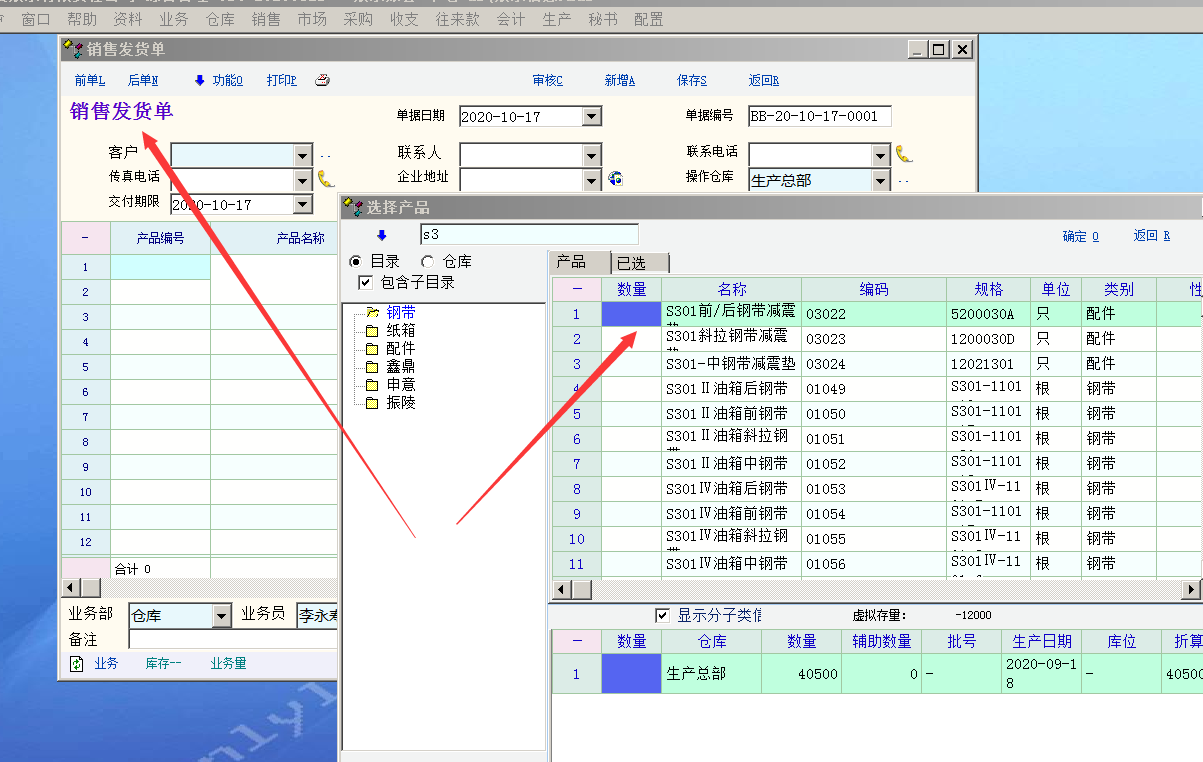1203x762 pixels.
Task: Open the 销售 menu in menu bar
Action: [x=266, y=19]
